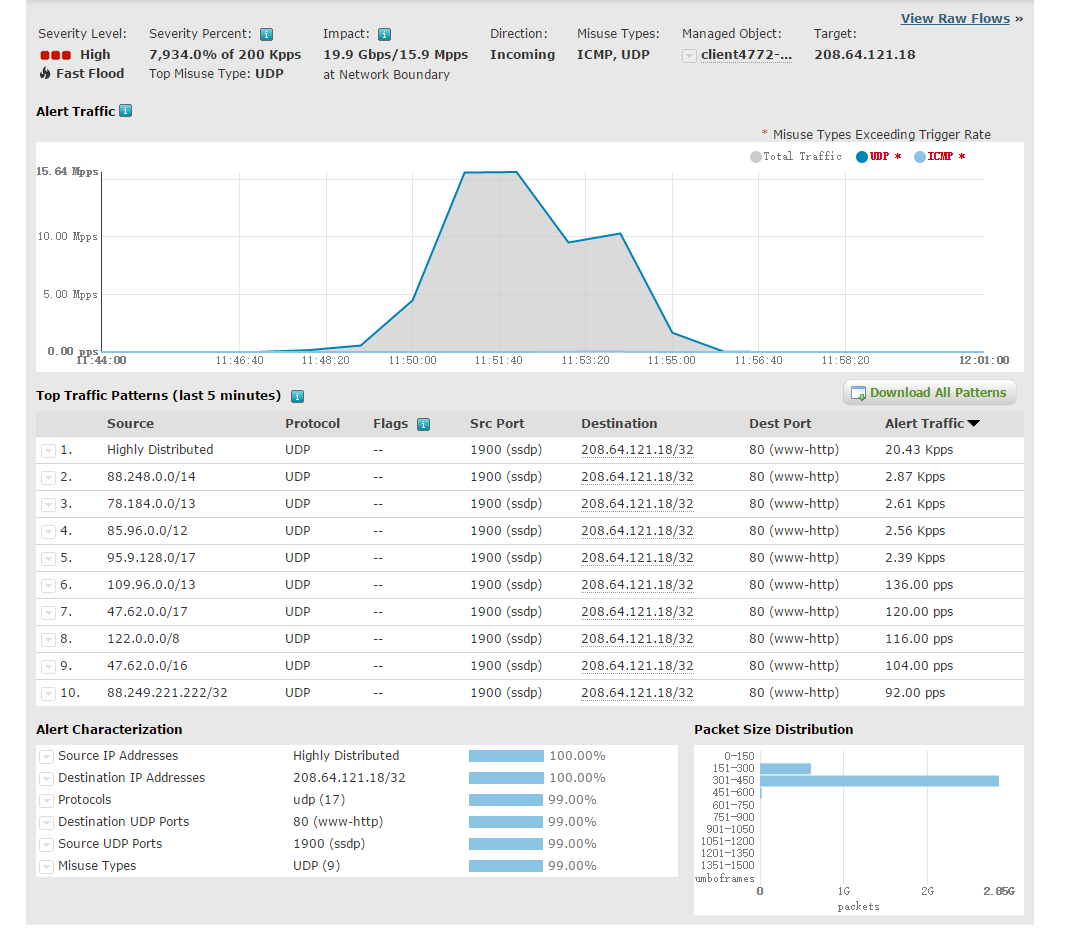Expand row 6 pattern menu for 109.96.0.0/13
This screenshot has width=1082, height=932.
(48, 586)
